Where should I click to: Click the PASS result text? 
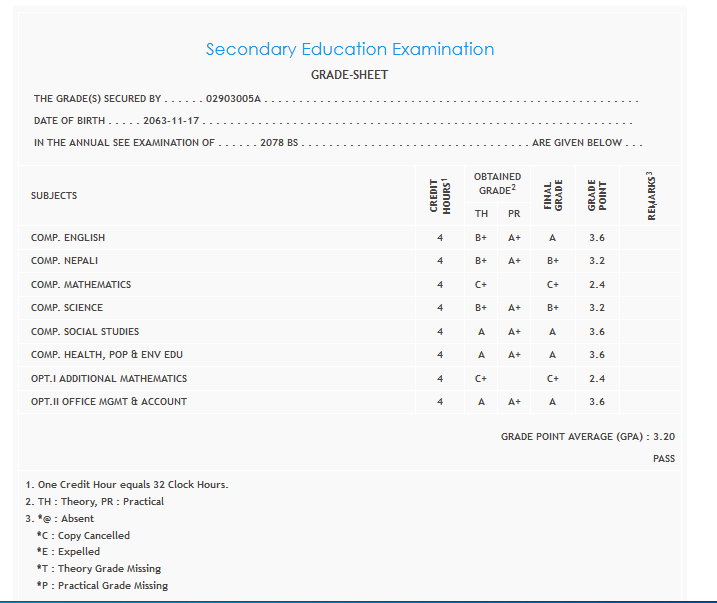pyautogui.click(x=663, y=459)
